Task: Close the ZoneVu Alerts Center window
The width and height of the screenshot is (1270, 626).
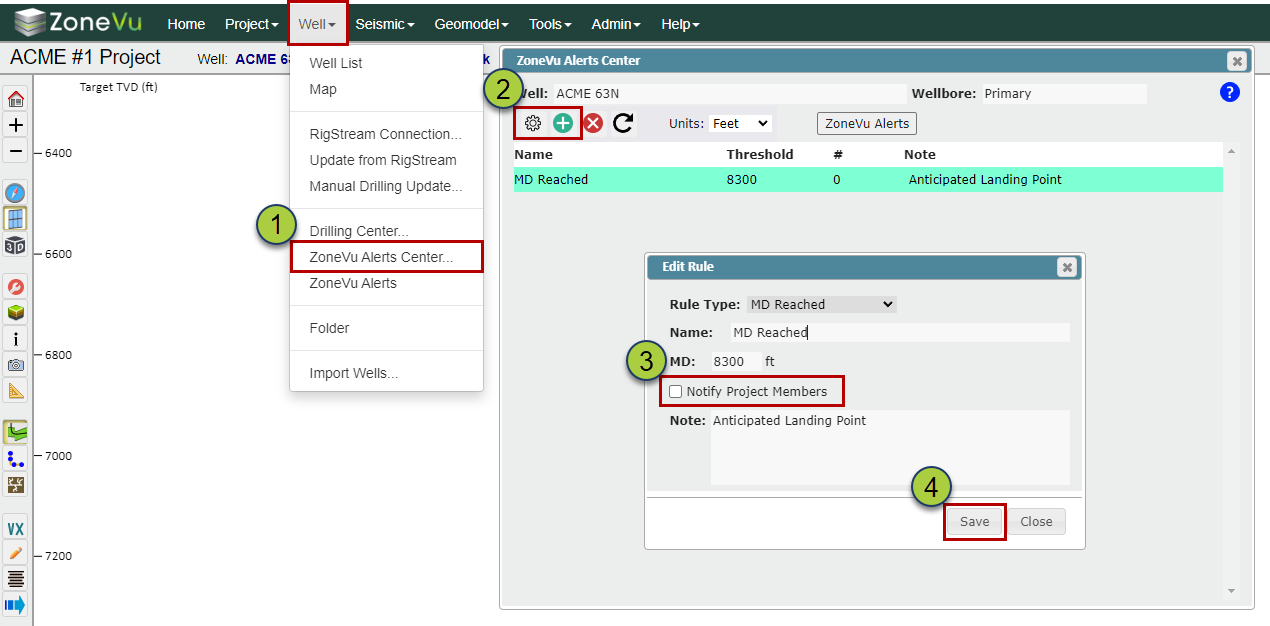Action: [1237, 61]
